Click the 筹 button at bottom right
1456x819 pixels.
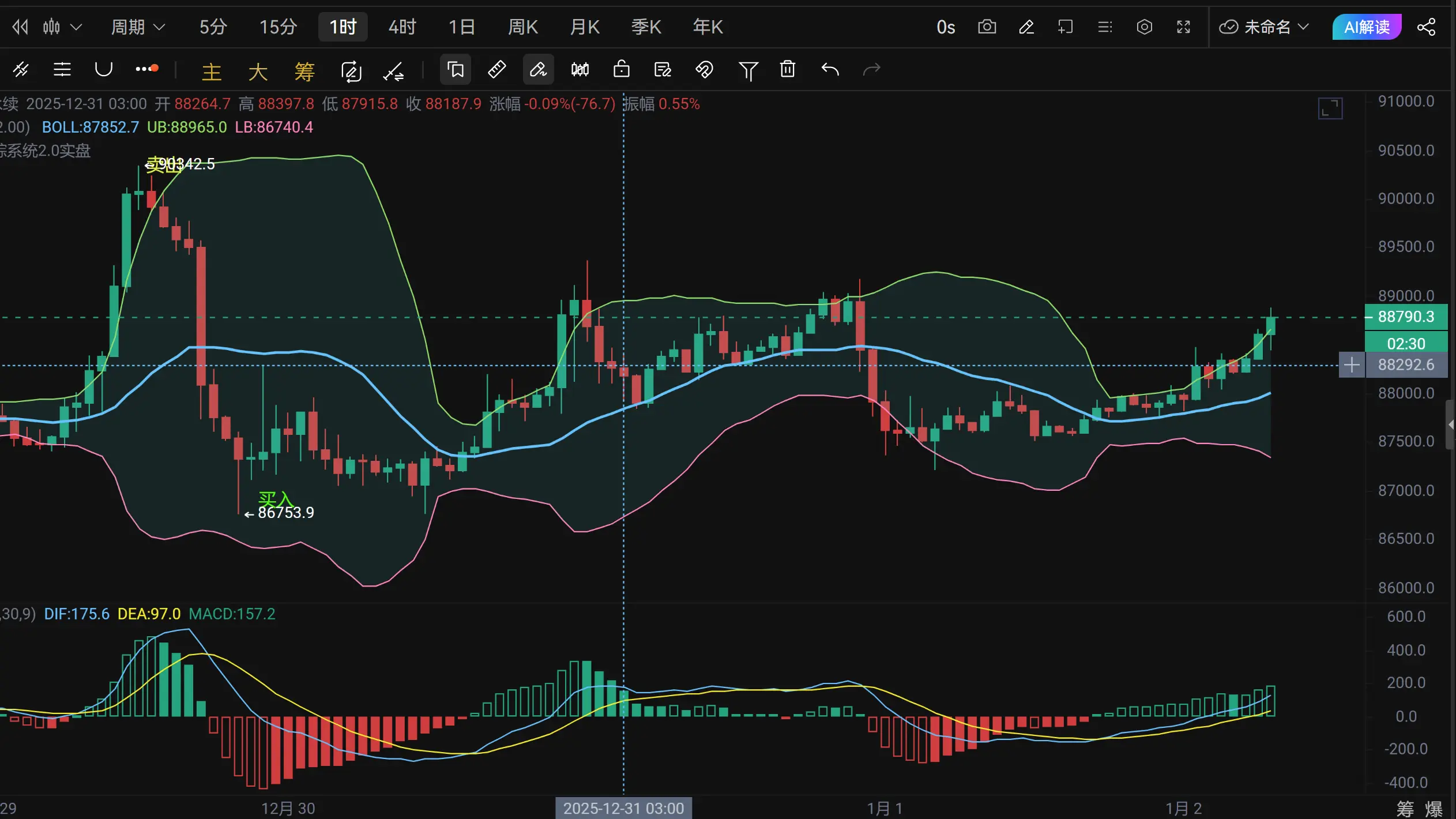click(x=1405, y=809)
